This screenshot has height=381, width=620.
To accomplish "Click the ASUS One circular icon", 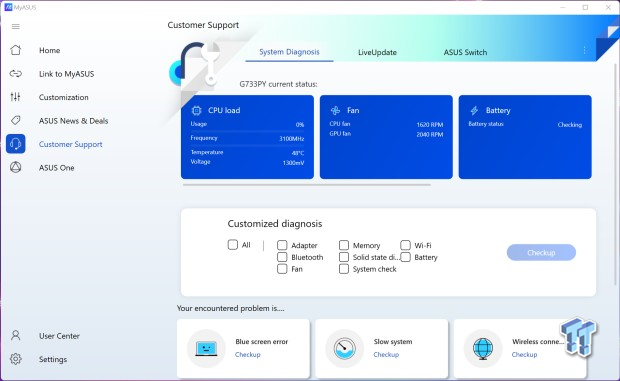I will click(16, 167).
